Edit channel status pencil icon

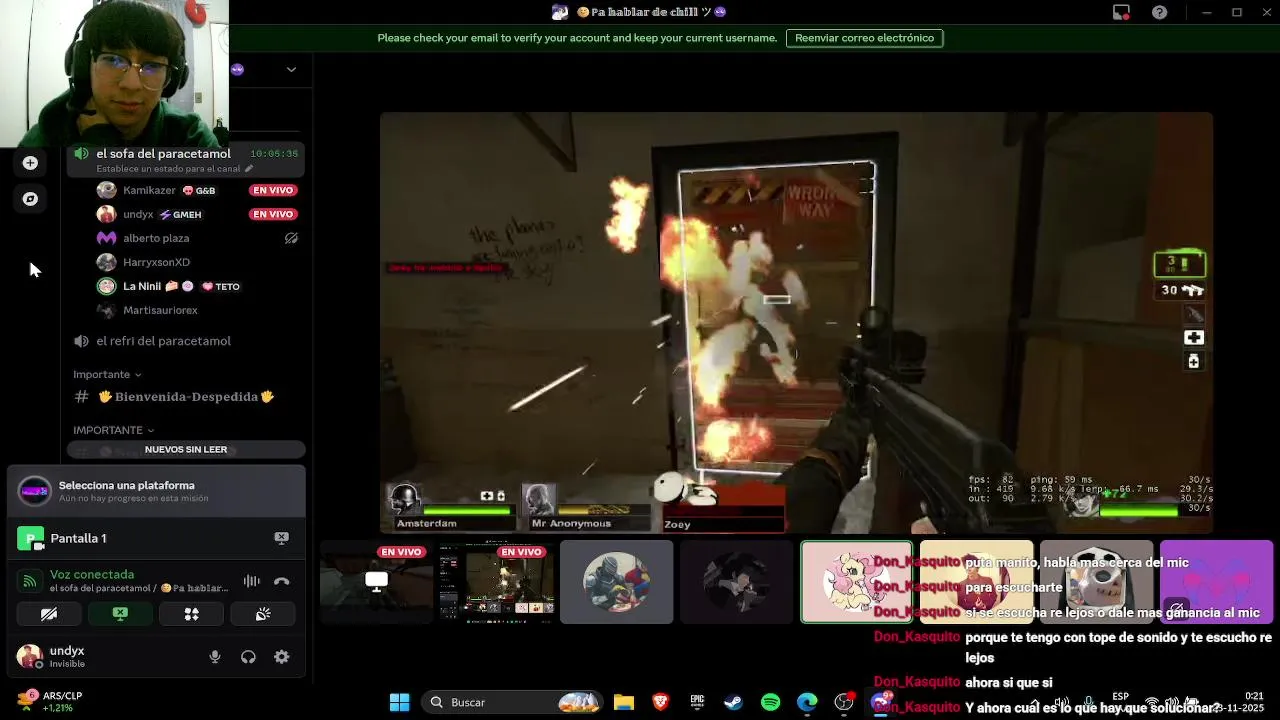pos(249,169)
